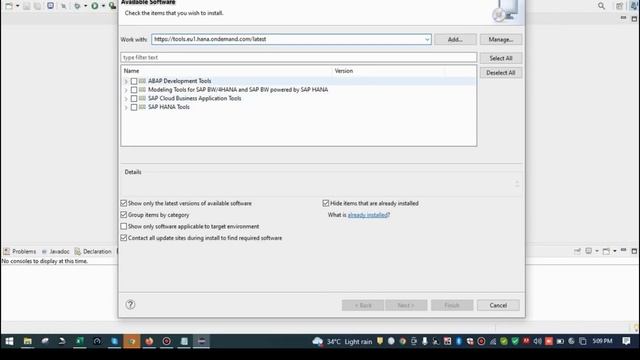The image size is (640, 360).
Task: Toggle Contact all update sites checkbox
Action: (124, 238)
